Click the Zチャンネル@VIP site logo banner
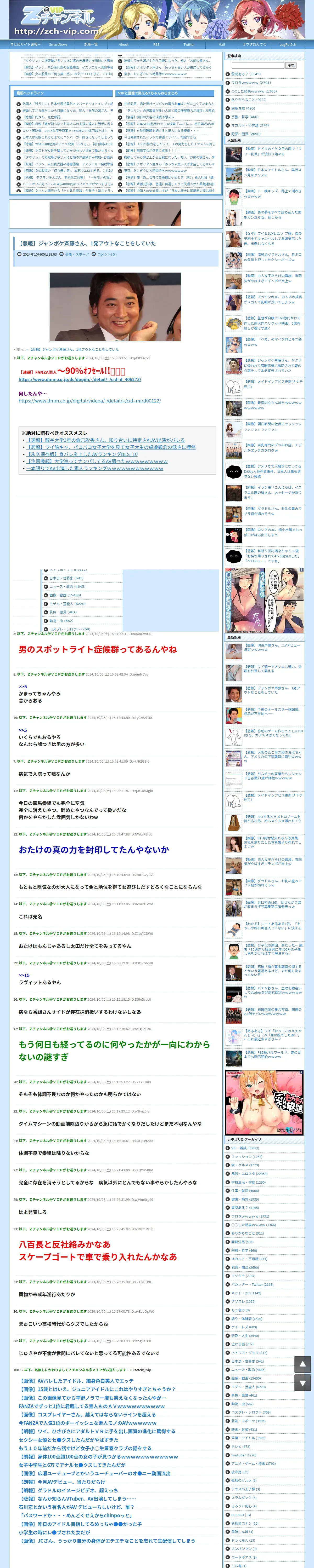The width and height of the screenshot is (314, 1568). 157,20
